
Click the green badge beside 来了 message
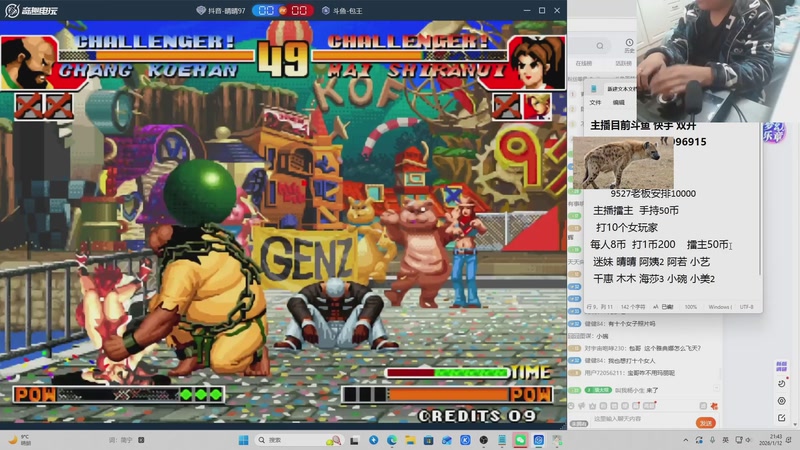(598, 390)
